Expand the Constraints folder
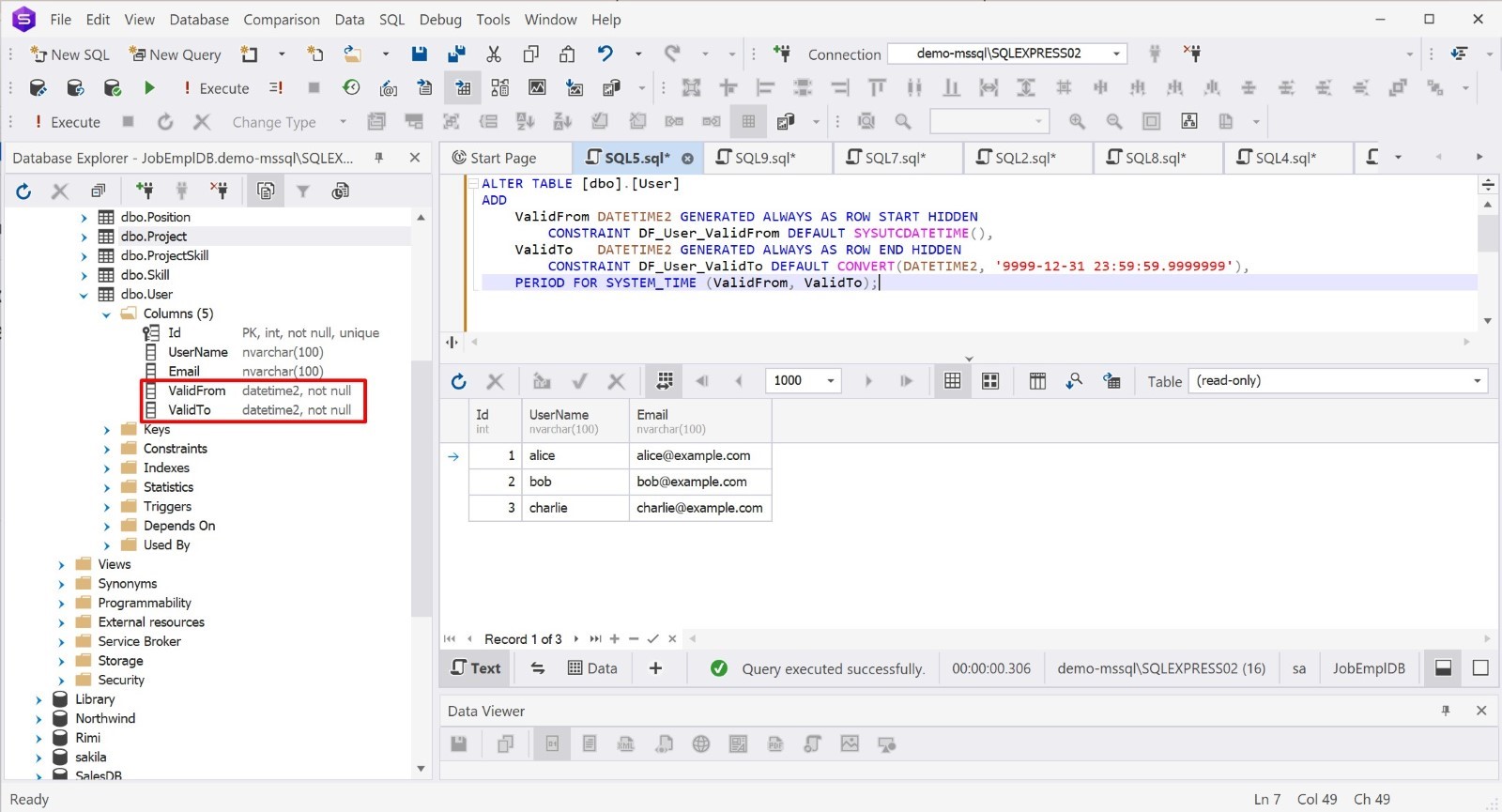 [106, 450]
